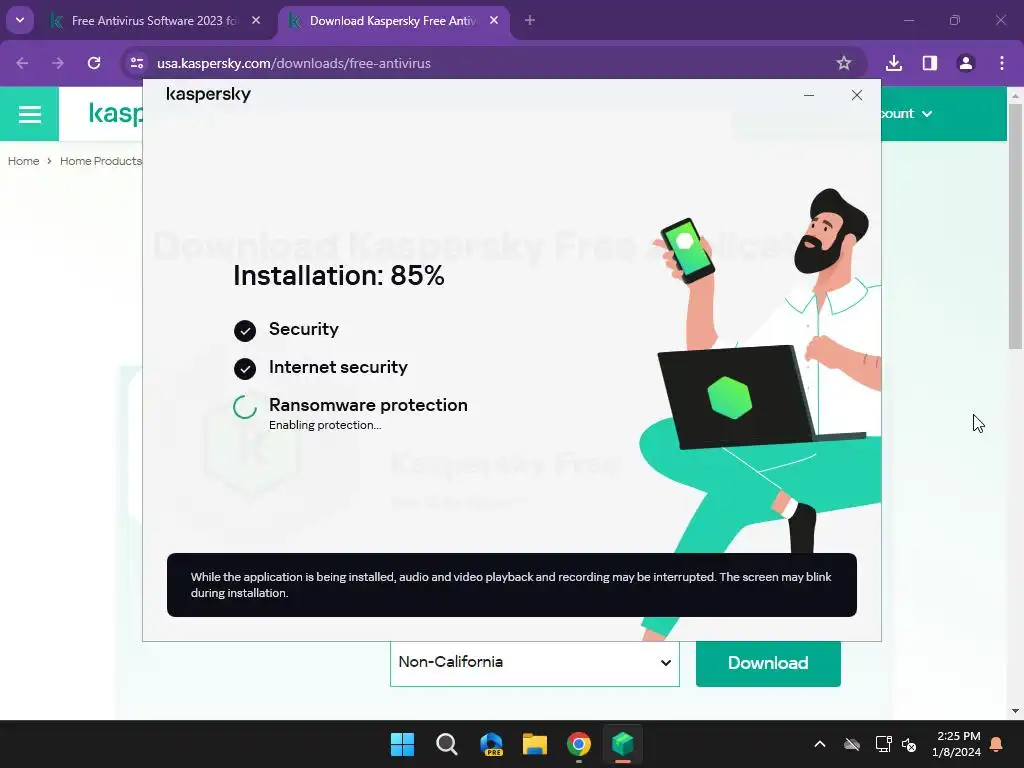Toggle Chrome side panel icon
The height and width of the screenshot is (768, 1024).
point(930,63)
